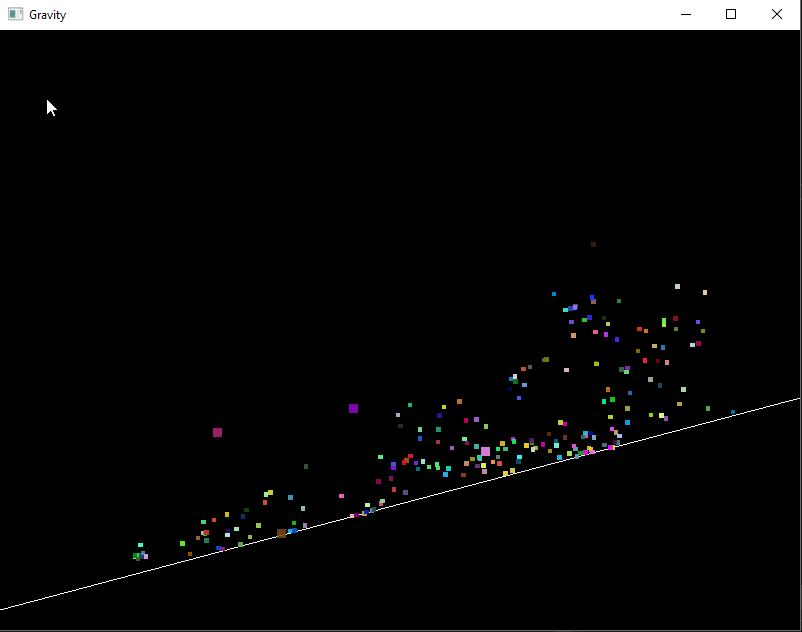Click the dim brown particle highest up

(593, 244)
